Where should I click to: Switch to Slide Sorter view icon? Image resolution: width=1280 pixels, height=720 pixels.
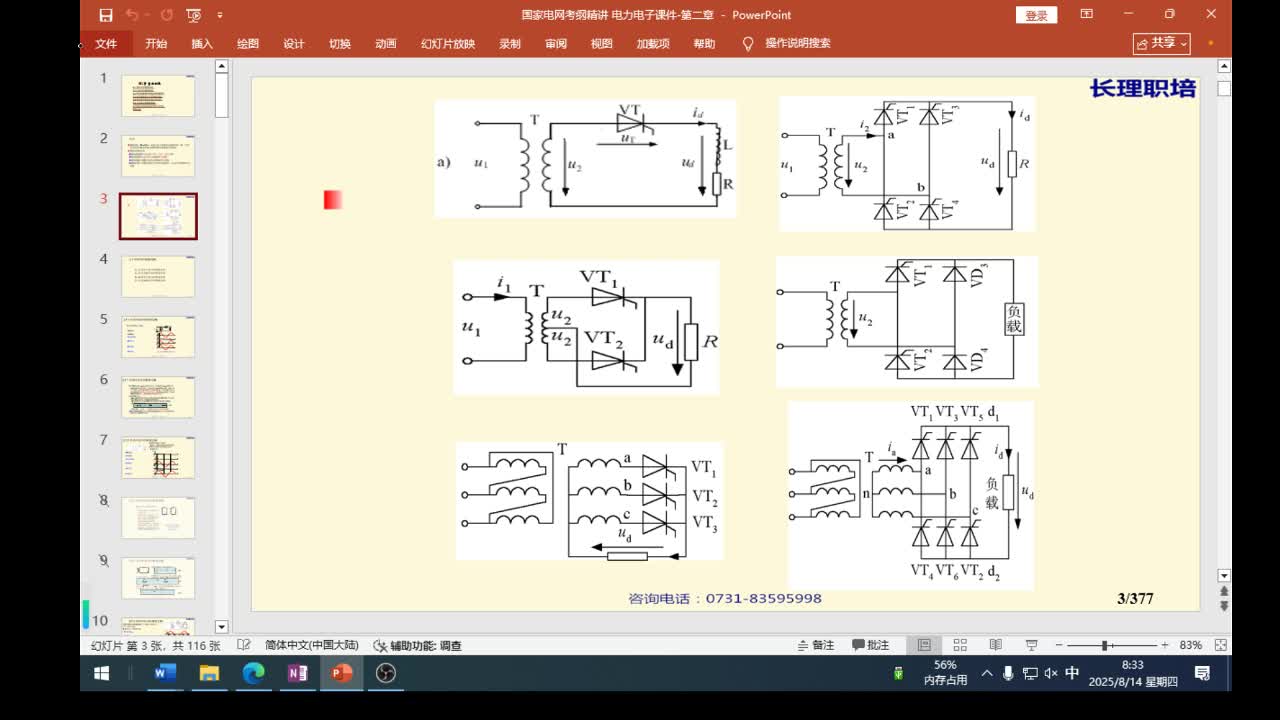pos(960,646)
